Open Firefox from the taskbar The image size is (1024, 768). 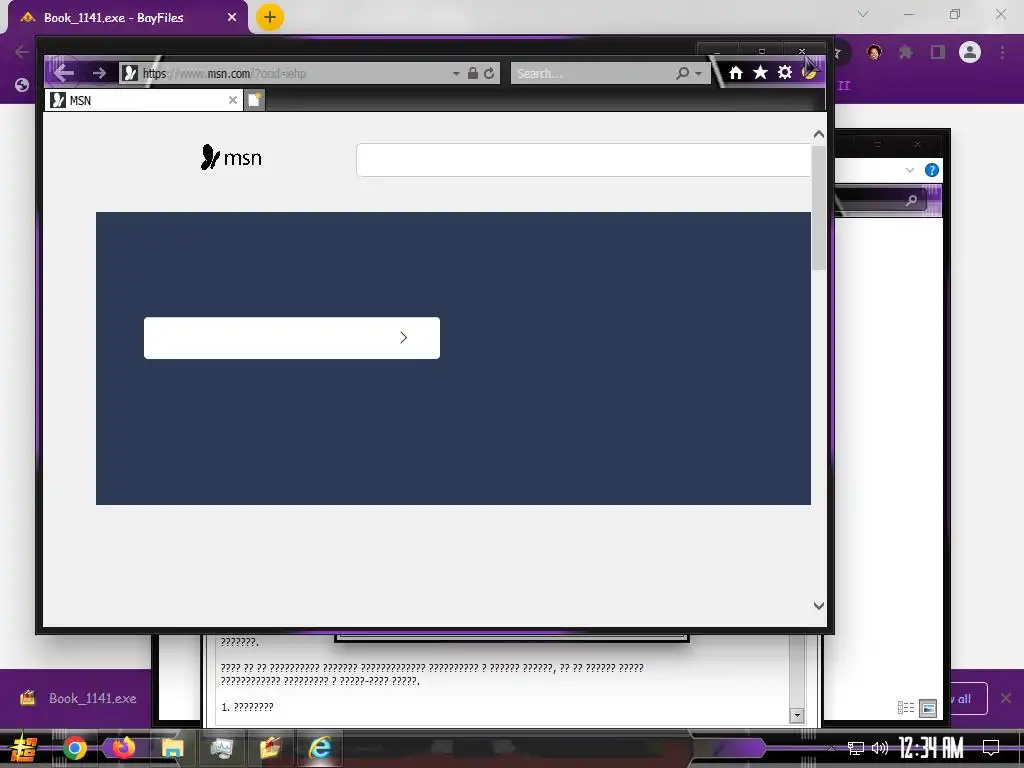point(123,748)
